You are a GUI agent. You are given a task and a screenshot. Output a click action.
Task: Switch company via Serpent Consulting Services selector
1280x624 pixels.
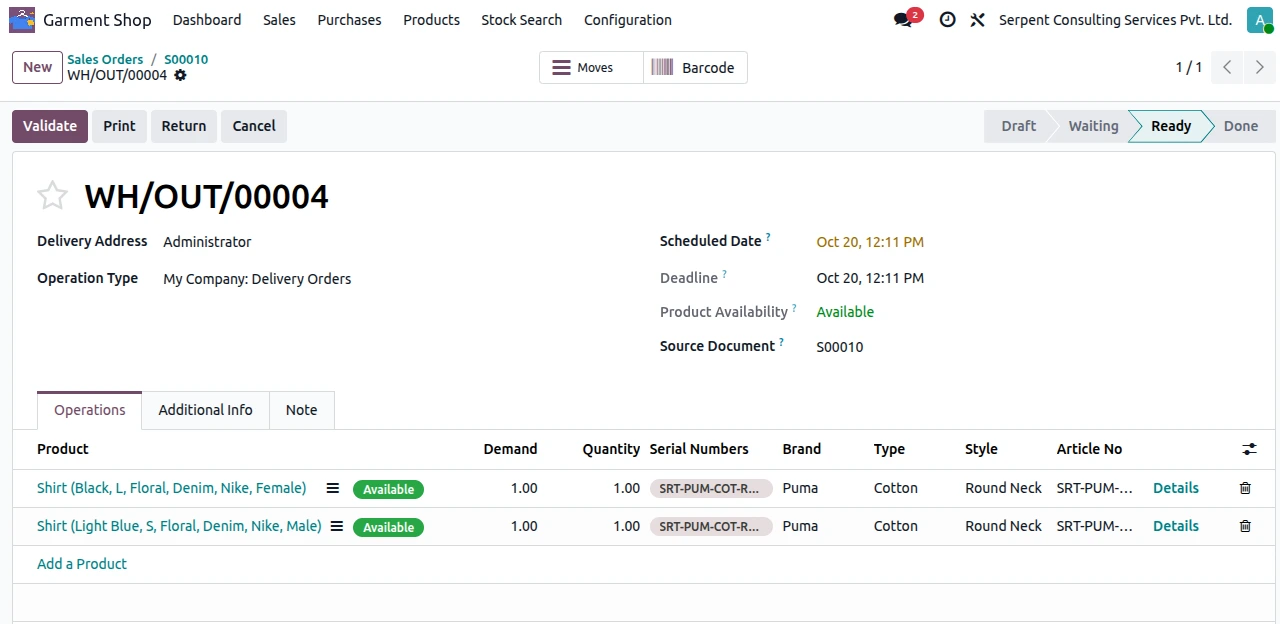pyautogui.click(x=1115, y=20)
